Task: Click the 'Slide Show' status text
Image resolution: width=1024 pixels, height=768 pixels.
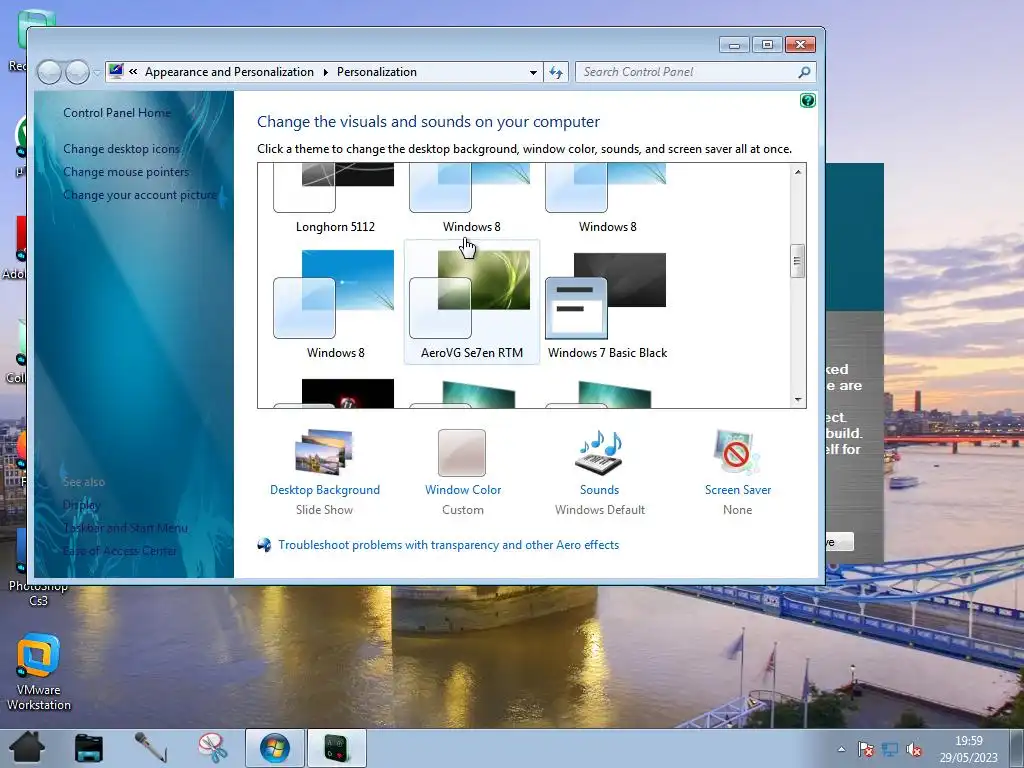Action: pos(324,510)
